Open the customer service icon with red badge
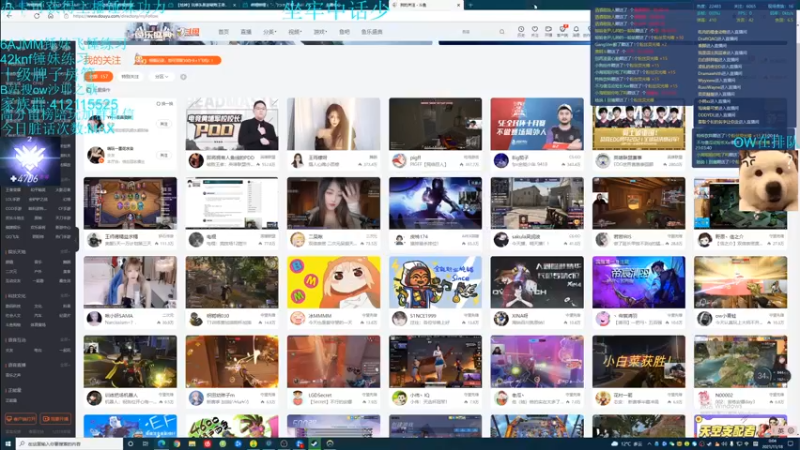This screenshot has width=800, height=450. [x=562, y=30]
